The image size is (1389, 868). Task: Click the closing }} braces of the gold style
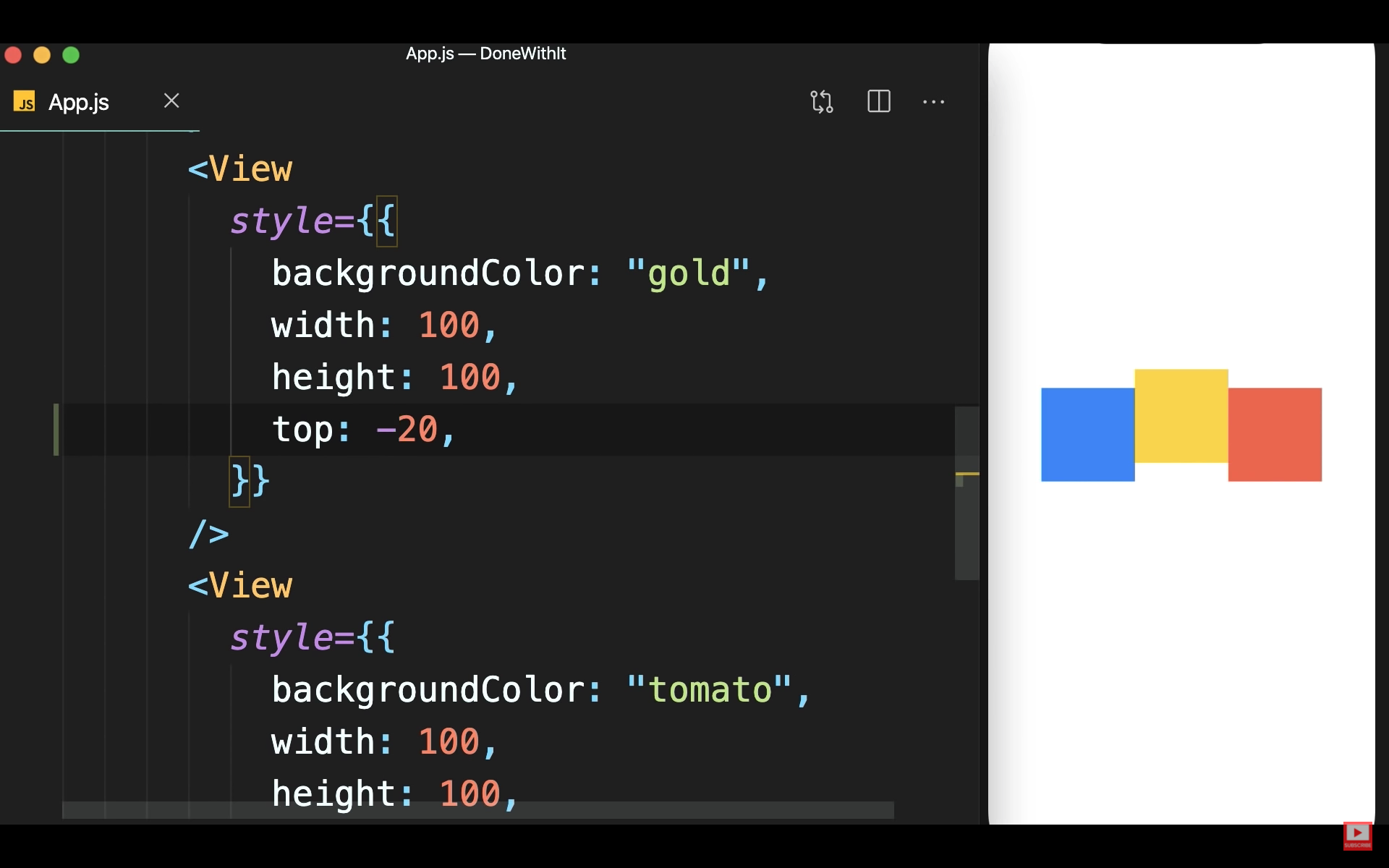(x=250, y=481)
